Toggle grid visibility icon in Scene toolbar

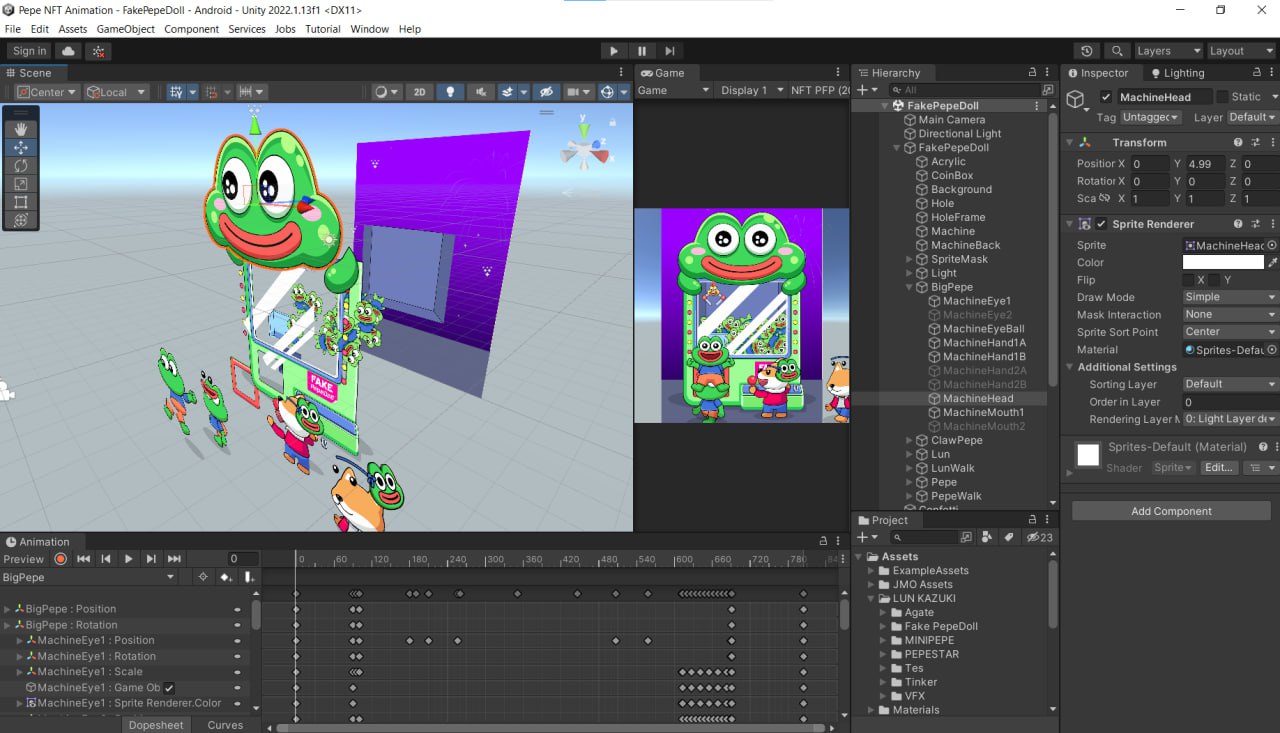(177, 91)
